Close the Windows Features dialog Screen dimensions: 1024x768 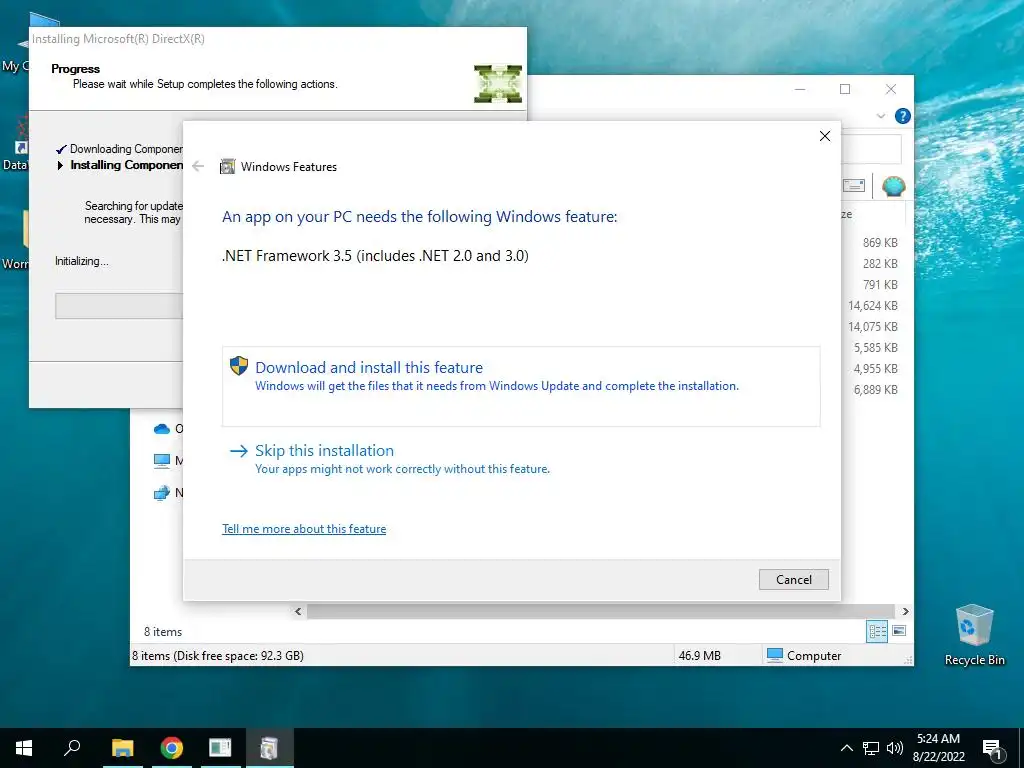[825, 136]
